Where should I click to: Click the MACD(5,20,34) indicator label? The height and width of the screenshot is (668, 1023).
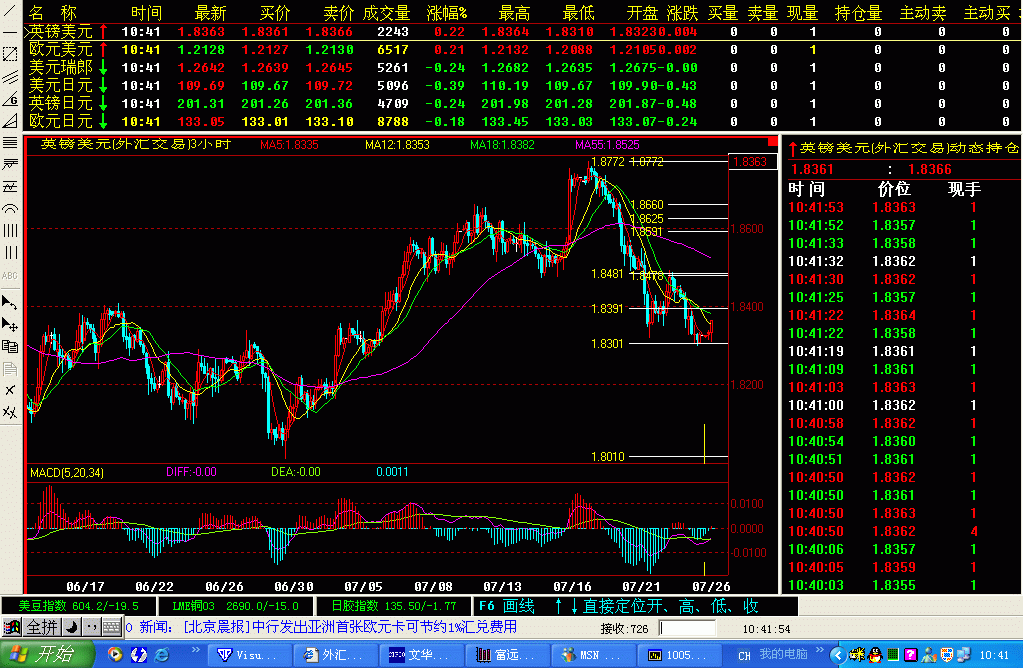tap(67, 472)
